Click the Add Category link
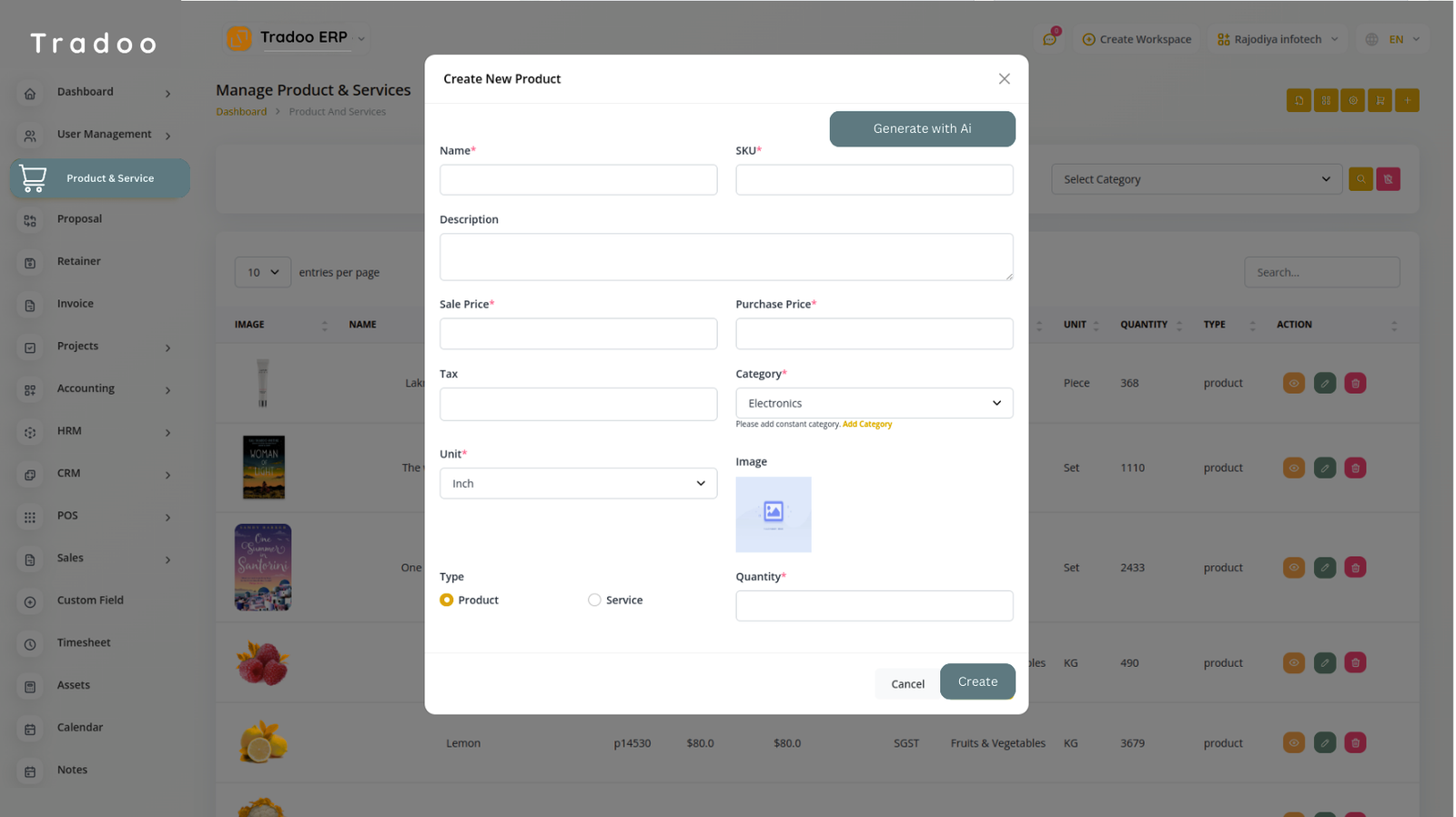 click(x=866, y=424)
